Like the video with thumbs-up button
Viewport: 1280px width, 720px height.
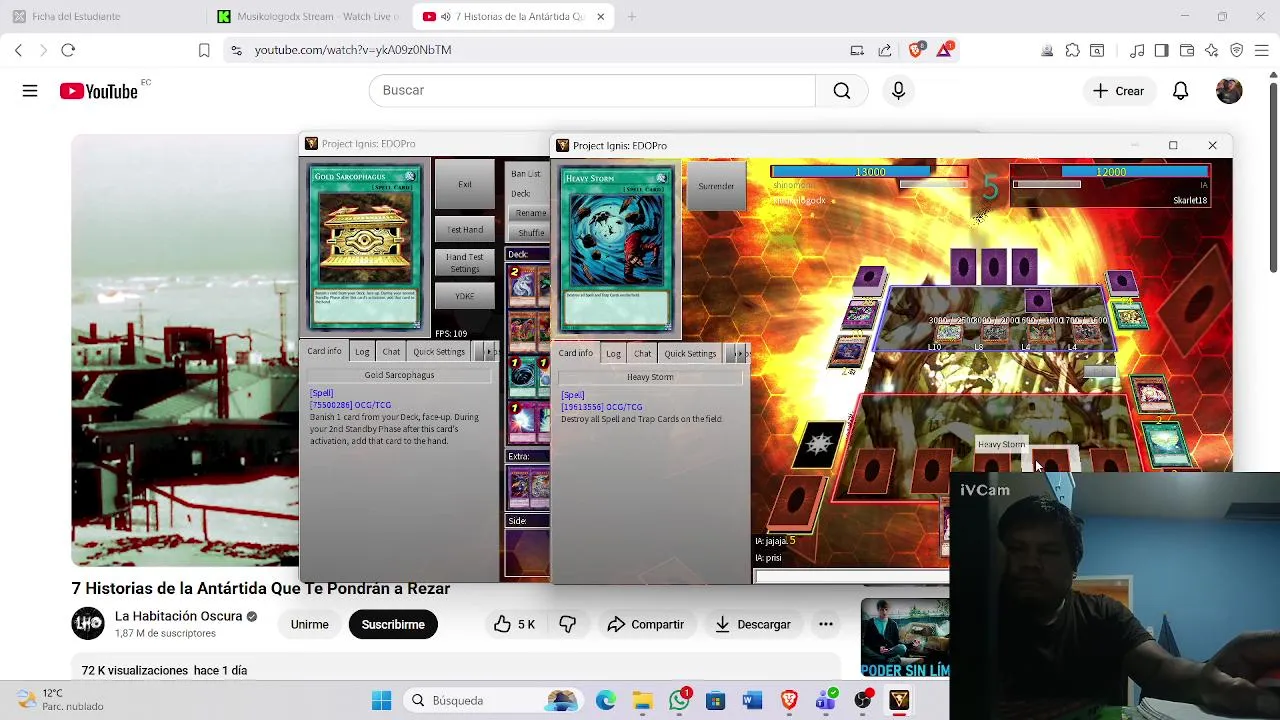tap(514, 624)
